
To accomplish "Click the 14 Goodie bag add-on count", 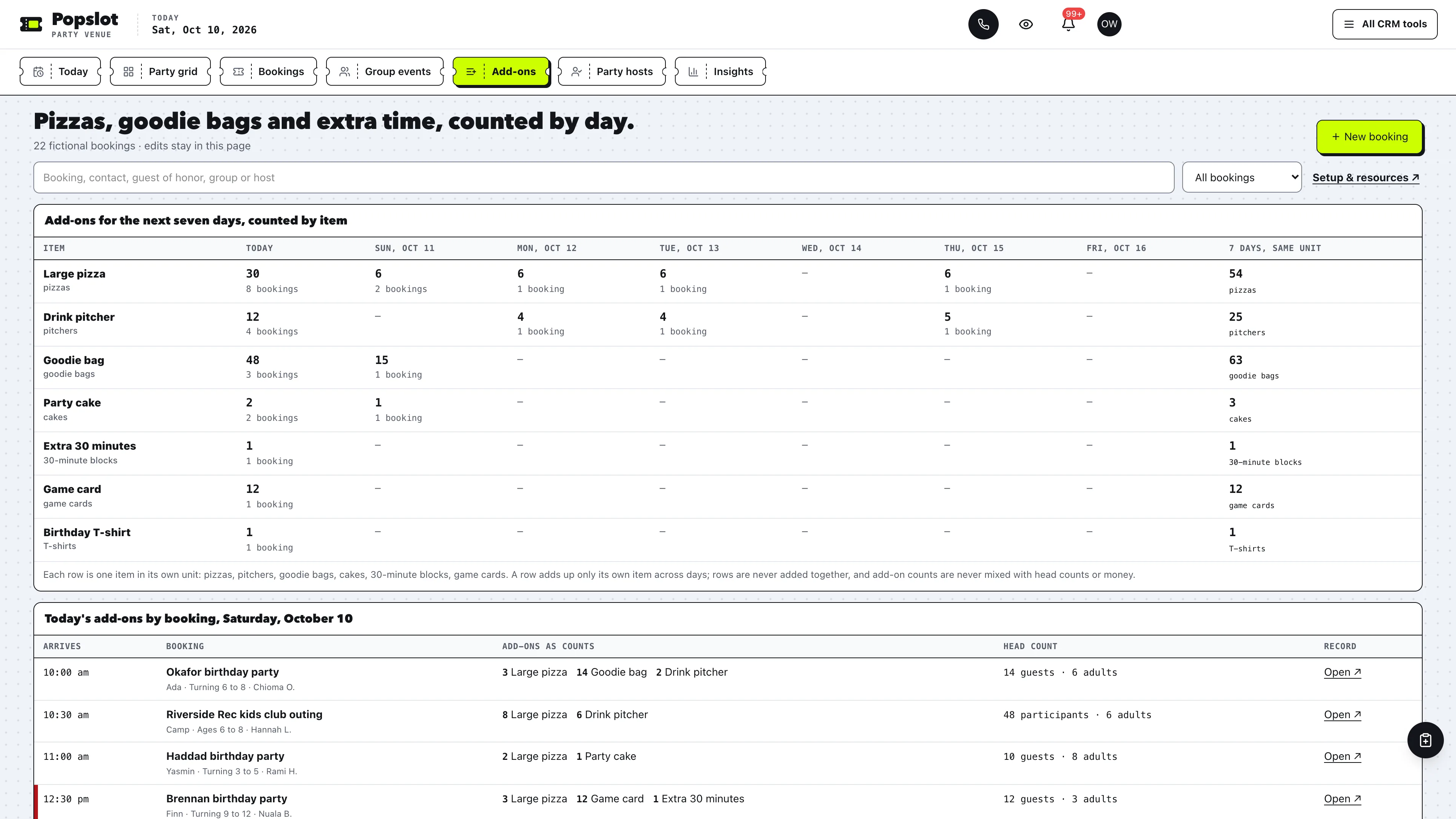I will [x=611, y=672].
